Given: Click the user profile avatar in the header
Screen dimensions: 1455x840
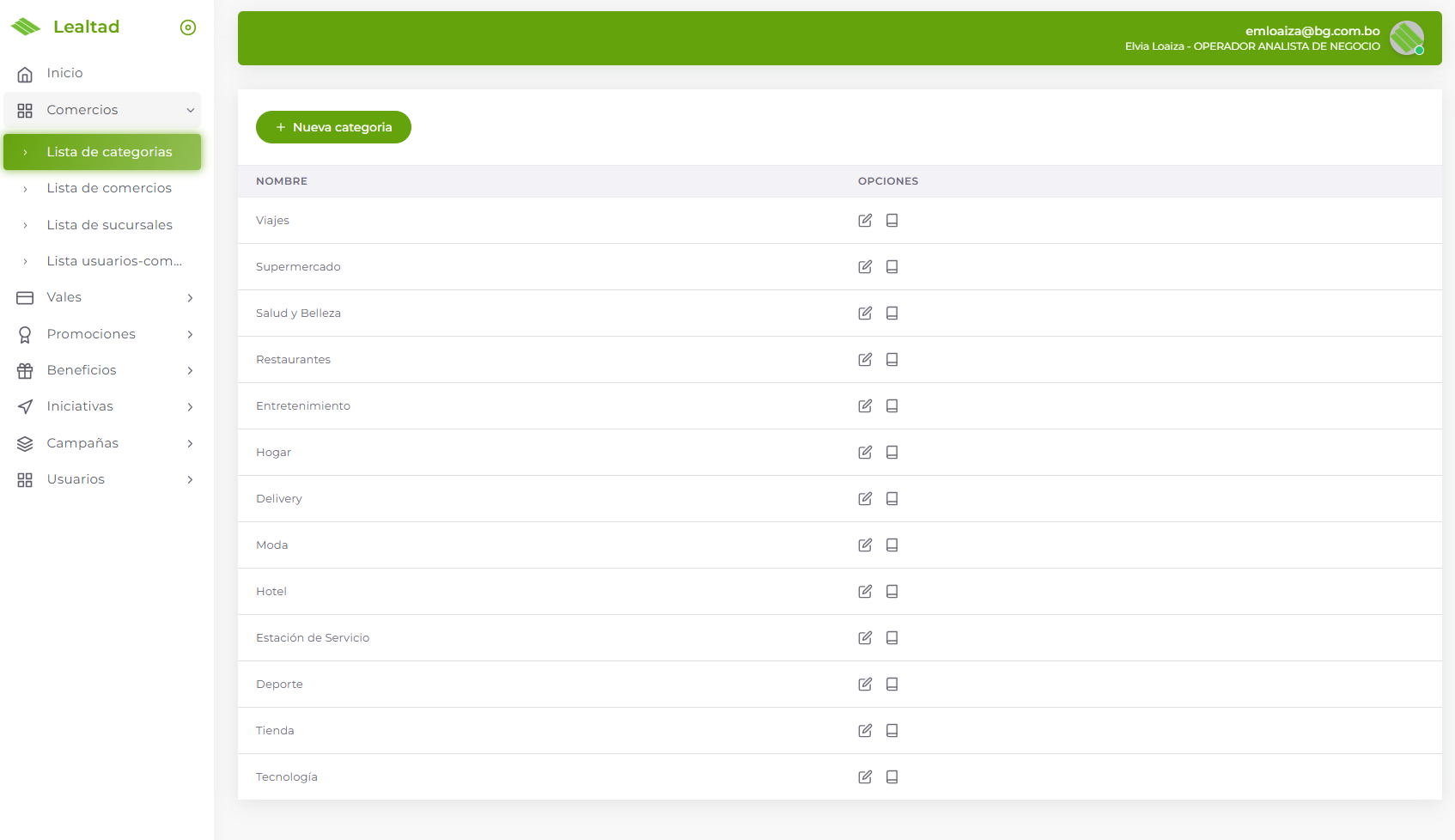Looking at the screenshot, I should pyautogui.click(x=1406, y=38).
